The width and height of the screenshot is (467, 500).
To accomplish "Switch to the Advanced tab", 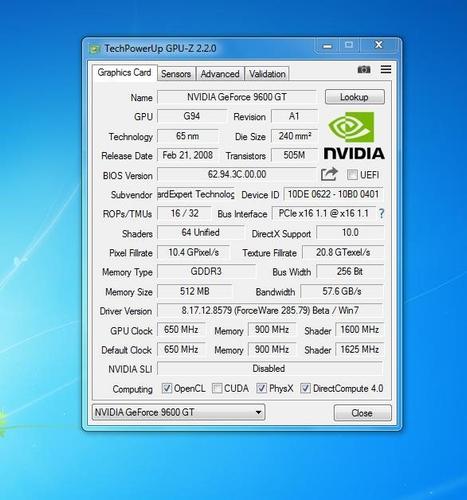I will click(x=220, y=74).
